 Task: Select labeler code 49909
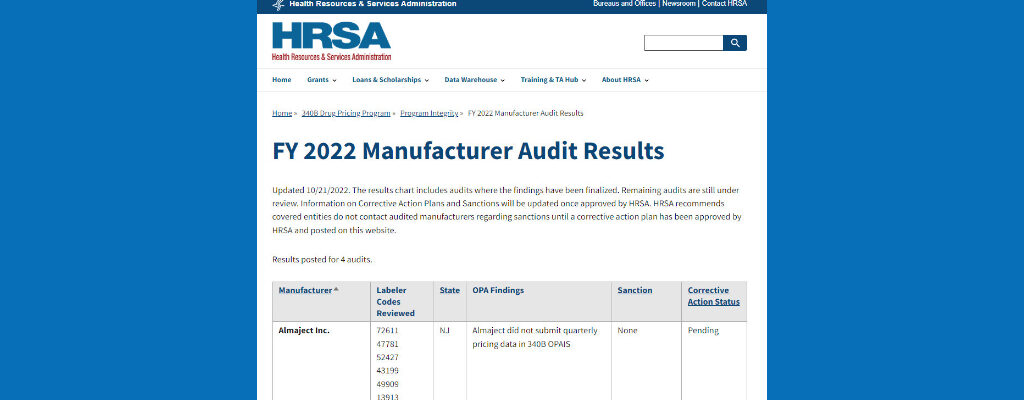point(387,384)
